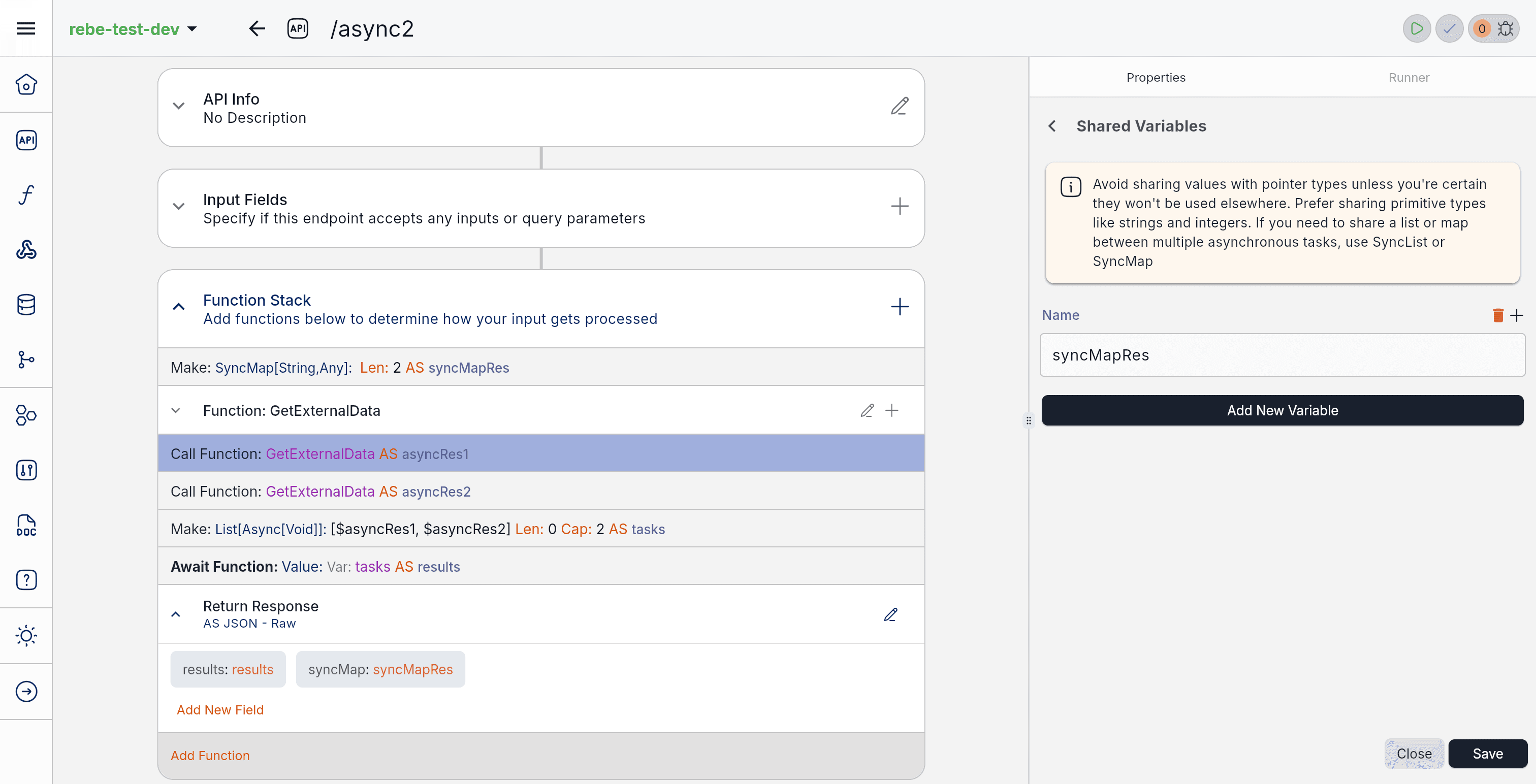Add step to GetExternalData function

892,411
